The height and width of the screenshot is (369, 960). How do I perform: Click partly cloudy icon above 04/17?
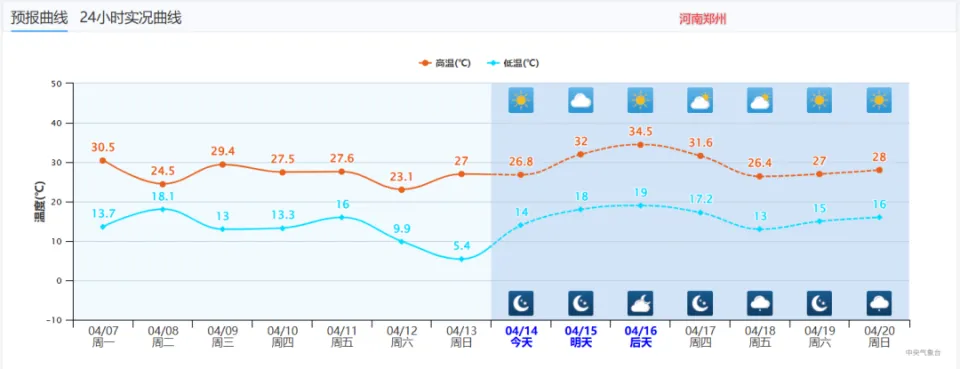click(x=700, y=100)
